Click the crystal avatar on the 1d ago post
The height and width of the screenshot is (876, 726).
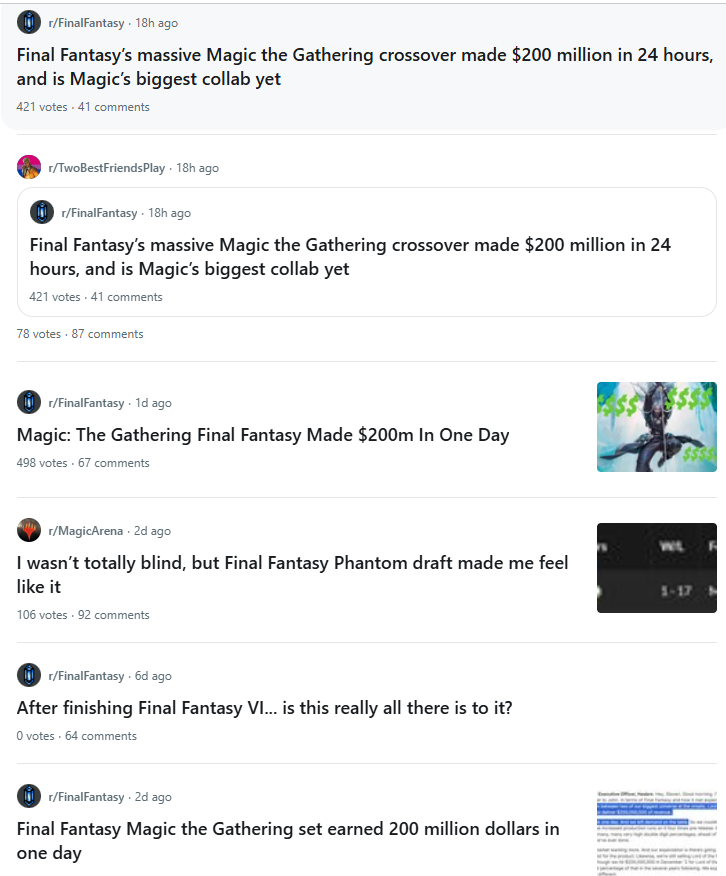pos(29,402)
